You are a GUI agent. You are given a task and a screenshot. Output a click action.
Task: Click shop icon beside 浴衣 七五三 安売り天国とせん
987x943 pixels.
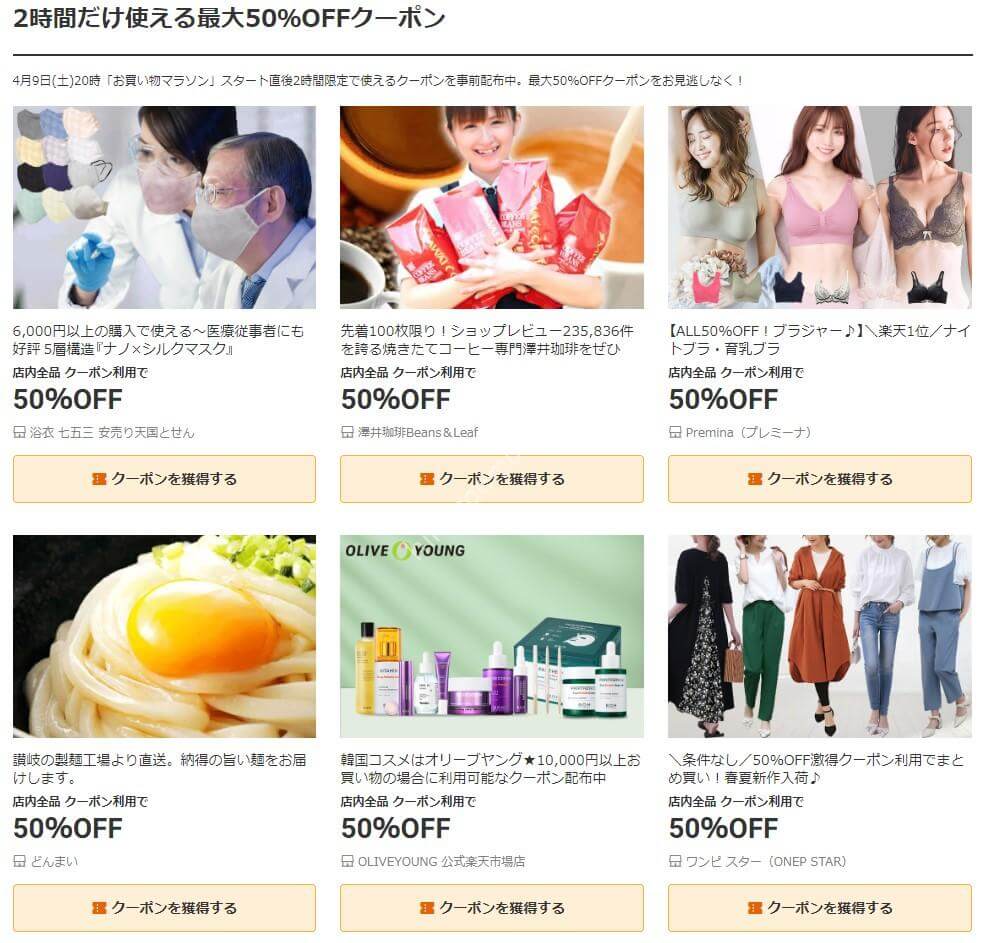[x=20, y=432]
